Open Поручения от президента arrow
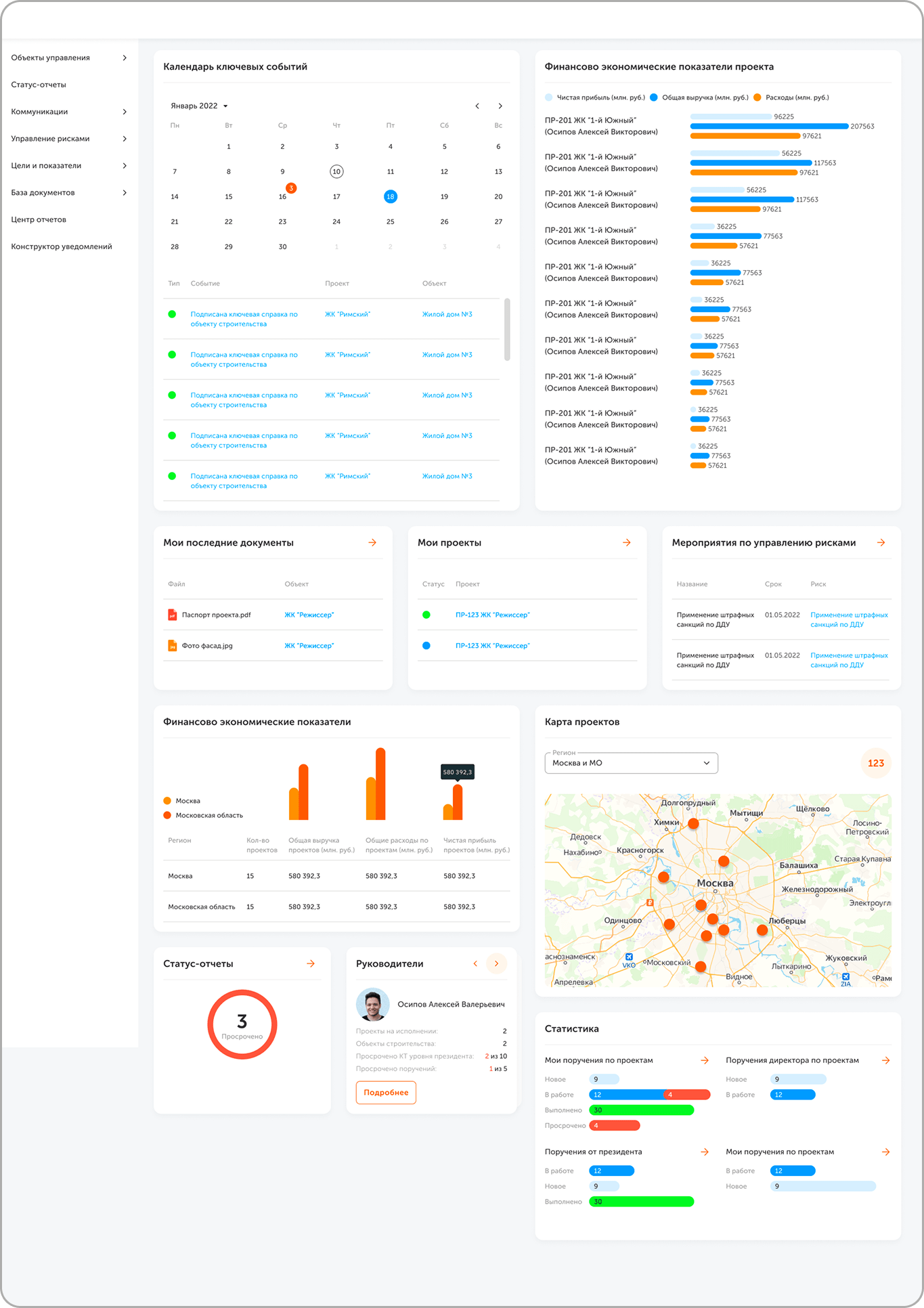This screenshot has width=924, height=1308. (705, 1152)
